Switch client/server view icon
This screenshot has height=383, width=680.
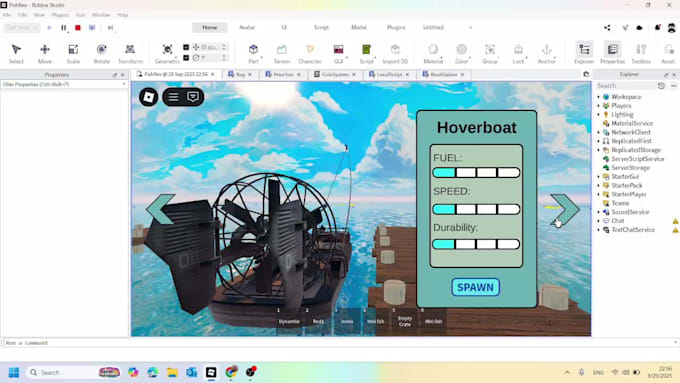pyautogui.click(x=92, y=28)
